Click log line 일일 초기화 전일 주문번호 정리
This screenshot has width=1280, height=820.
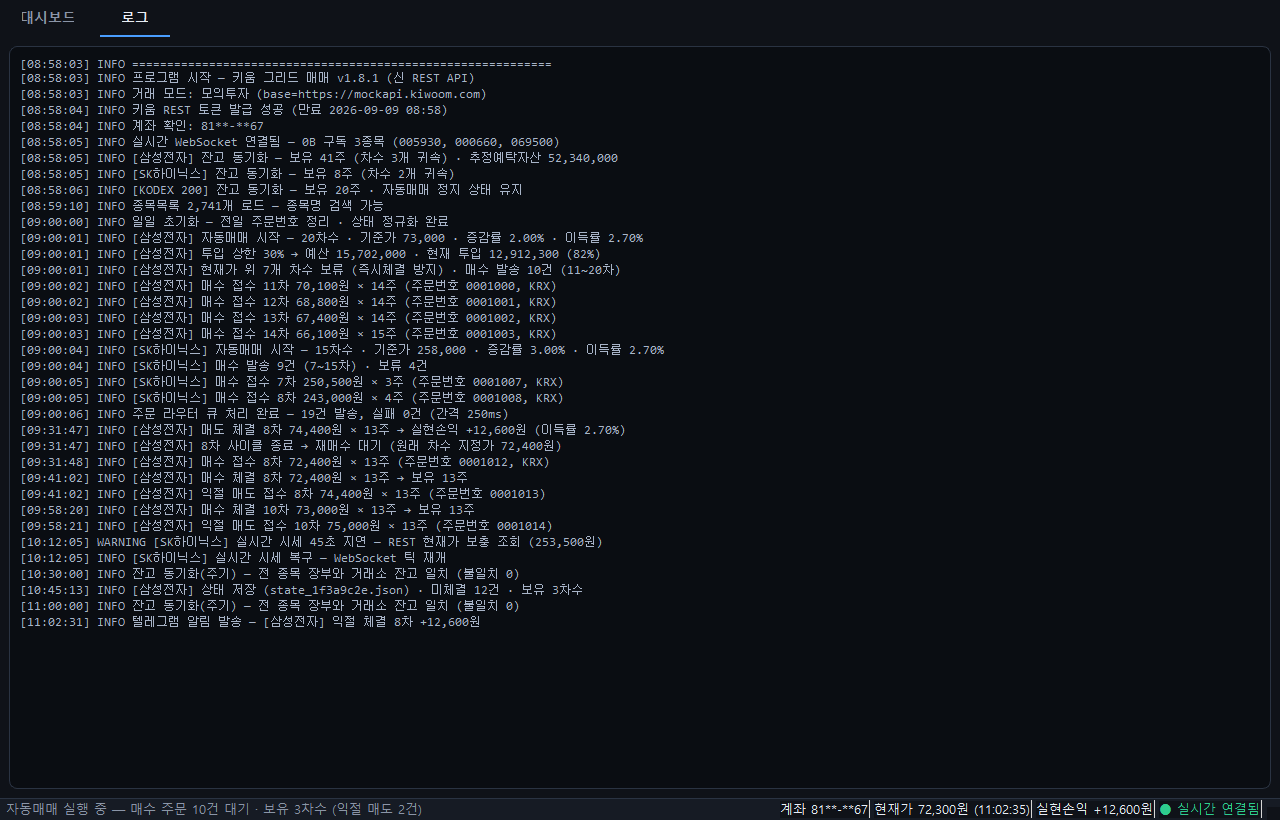pyautogui.click(x=234, y=222)
